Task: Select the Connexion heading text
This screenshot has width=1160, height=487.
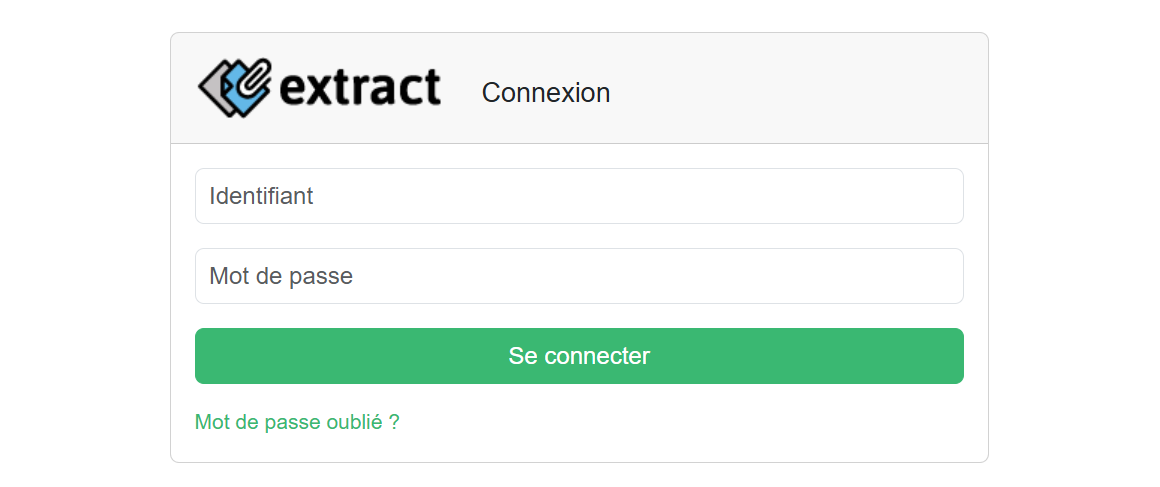Action: pyautogui.click(x=546, y=93)
